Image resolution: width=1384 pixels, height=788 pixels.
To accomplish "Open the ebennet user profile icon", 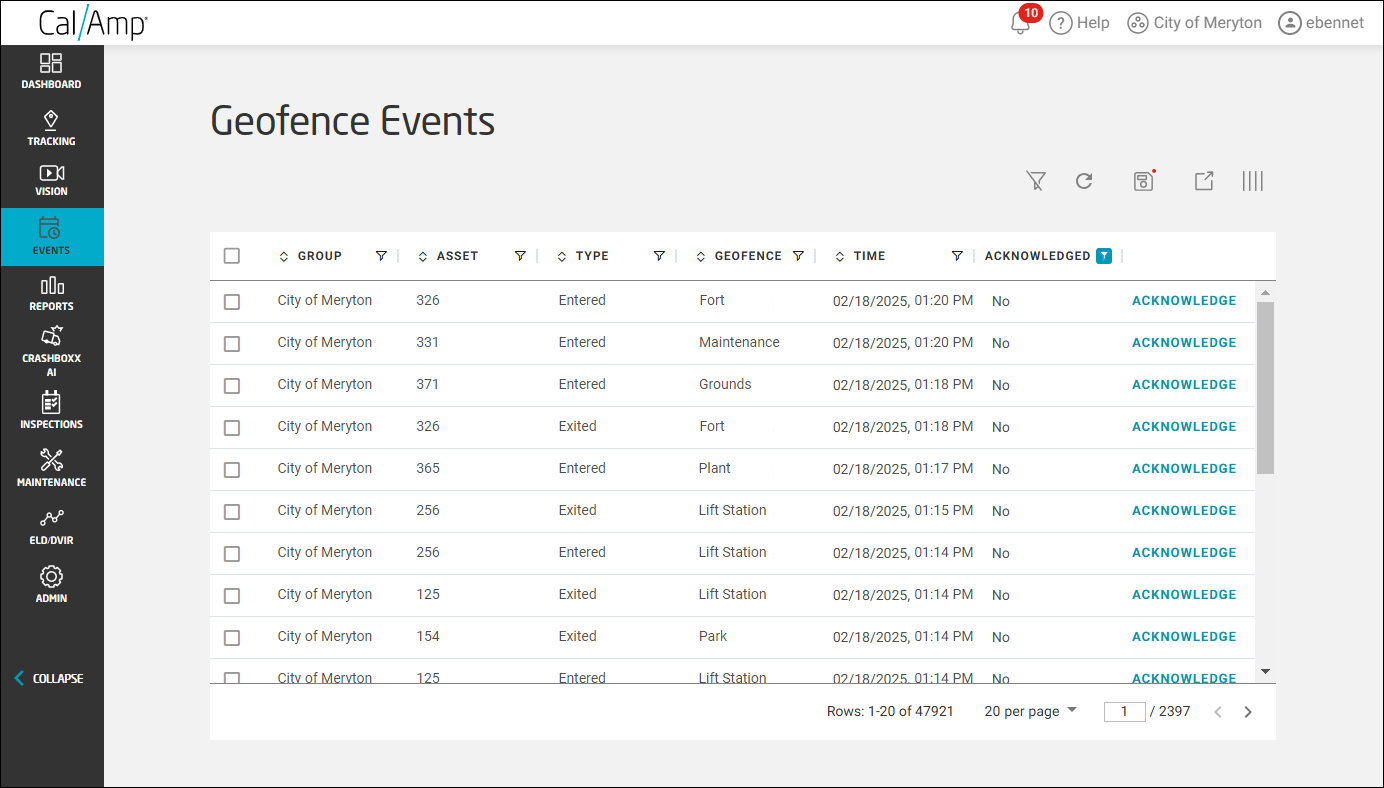I will pyautogui.click(x=1290, y=23).
